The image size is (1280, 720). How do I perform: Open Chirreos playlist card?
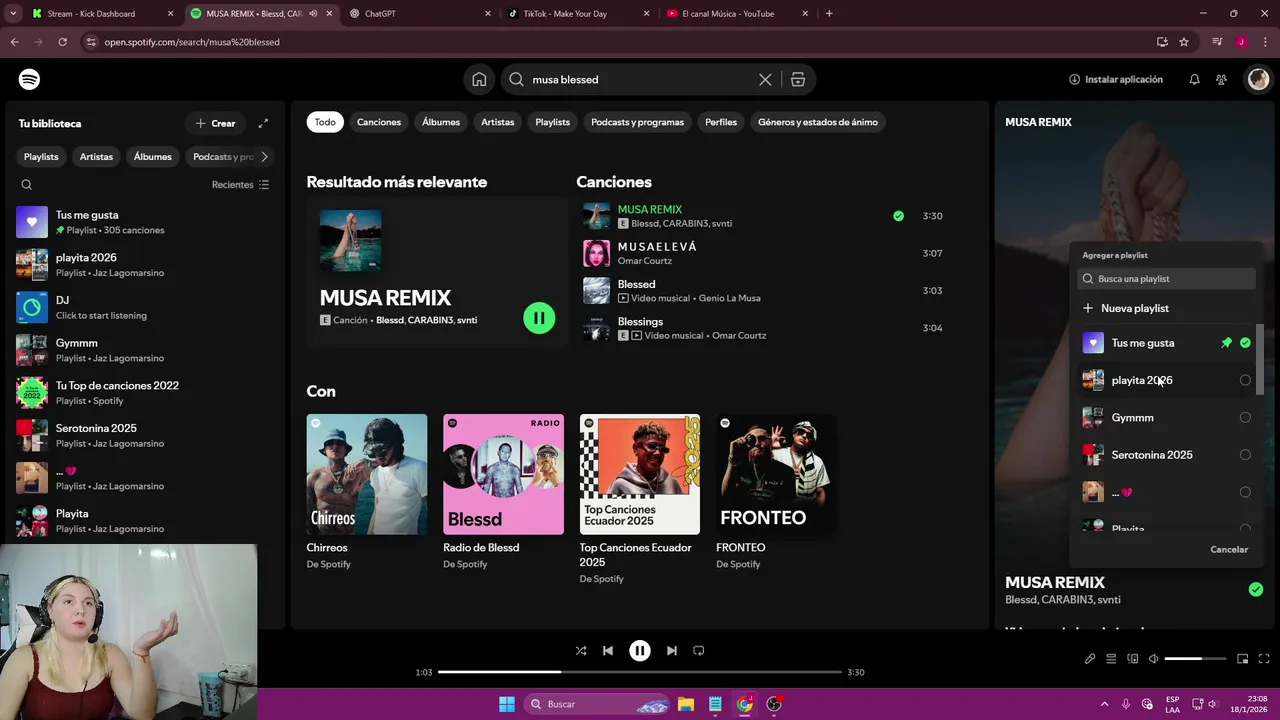click(367, 491)
